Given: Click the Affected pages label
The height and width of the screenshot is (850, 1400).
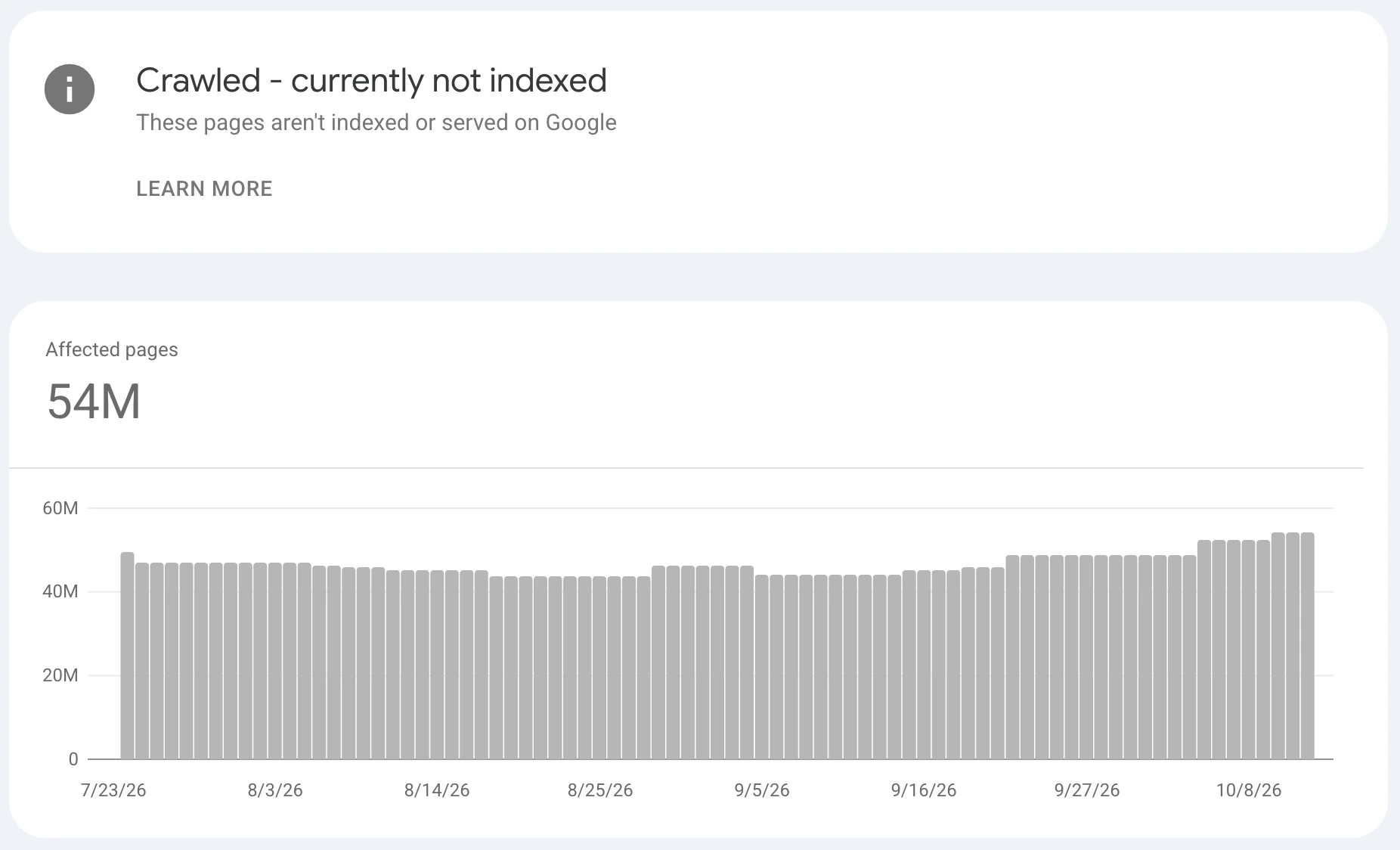Looking at the screenshot, I should point(112,349).
